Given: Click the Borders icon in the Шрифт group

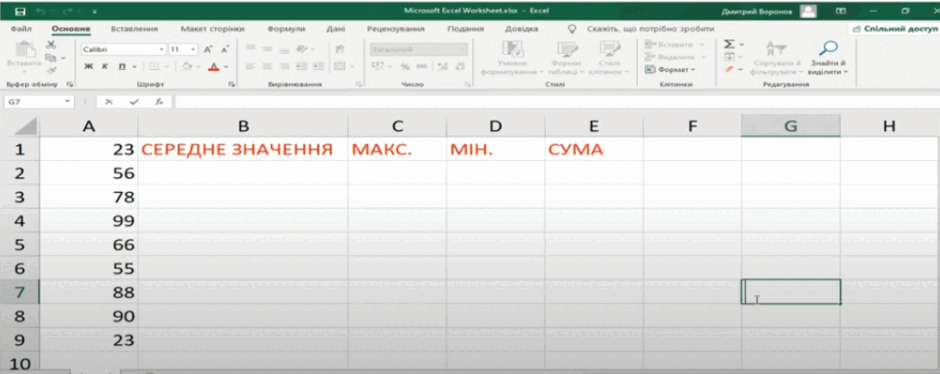Looking at the screenshot, I should (x=154, y=67).
